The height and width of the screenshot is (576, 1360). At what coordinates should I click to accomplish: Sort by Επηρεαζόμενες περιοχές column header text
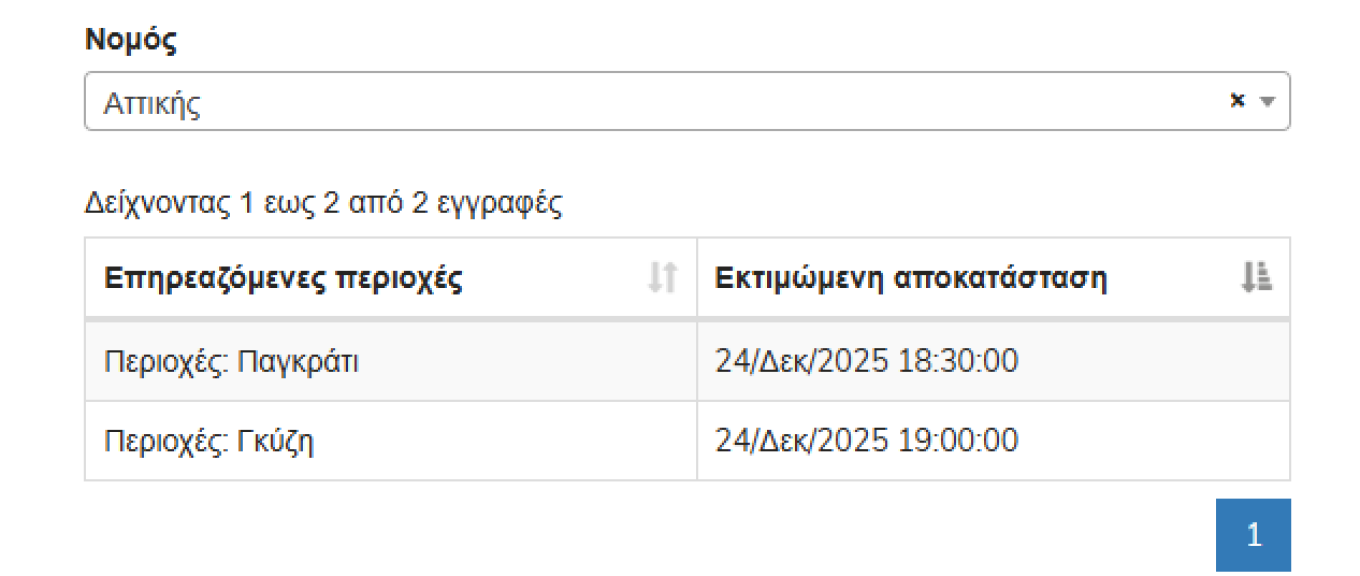click(x=283, y=278)
